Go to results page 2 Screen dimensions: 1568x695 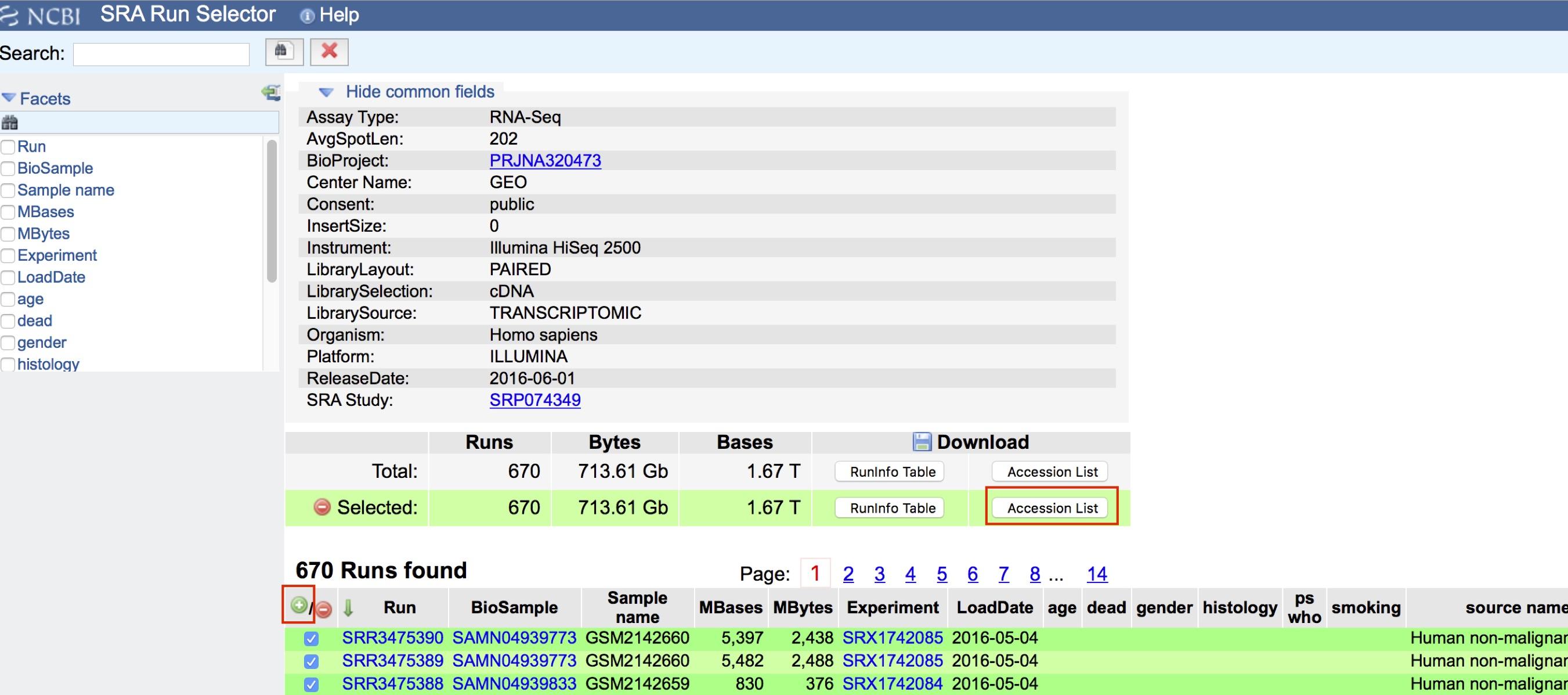tap(848, 574)
